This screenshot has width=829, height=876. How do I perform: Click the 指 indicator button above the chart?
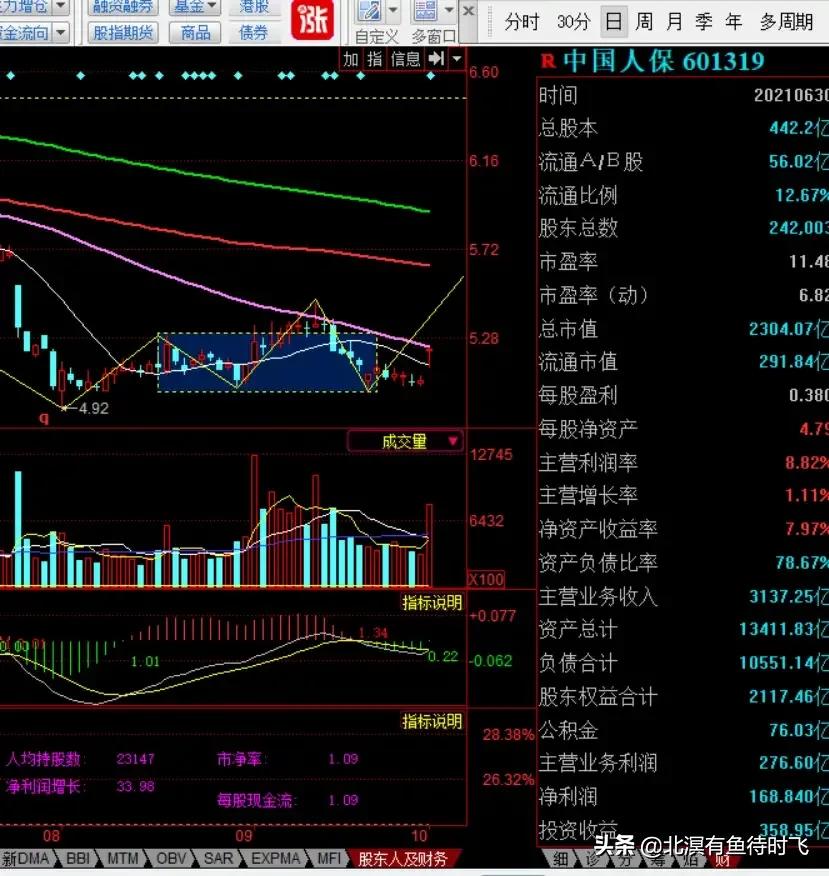click(x=375, y=59)
